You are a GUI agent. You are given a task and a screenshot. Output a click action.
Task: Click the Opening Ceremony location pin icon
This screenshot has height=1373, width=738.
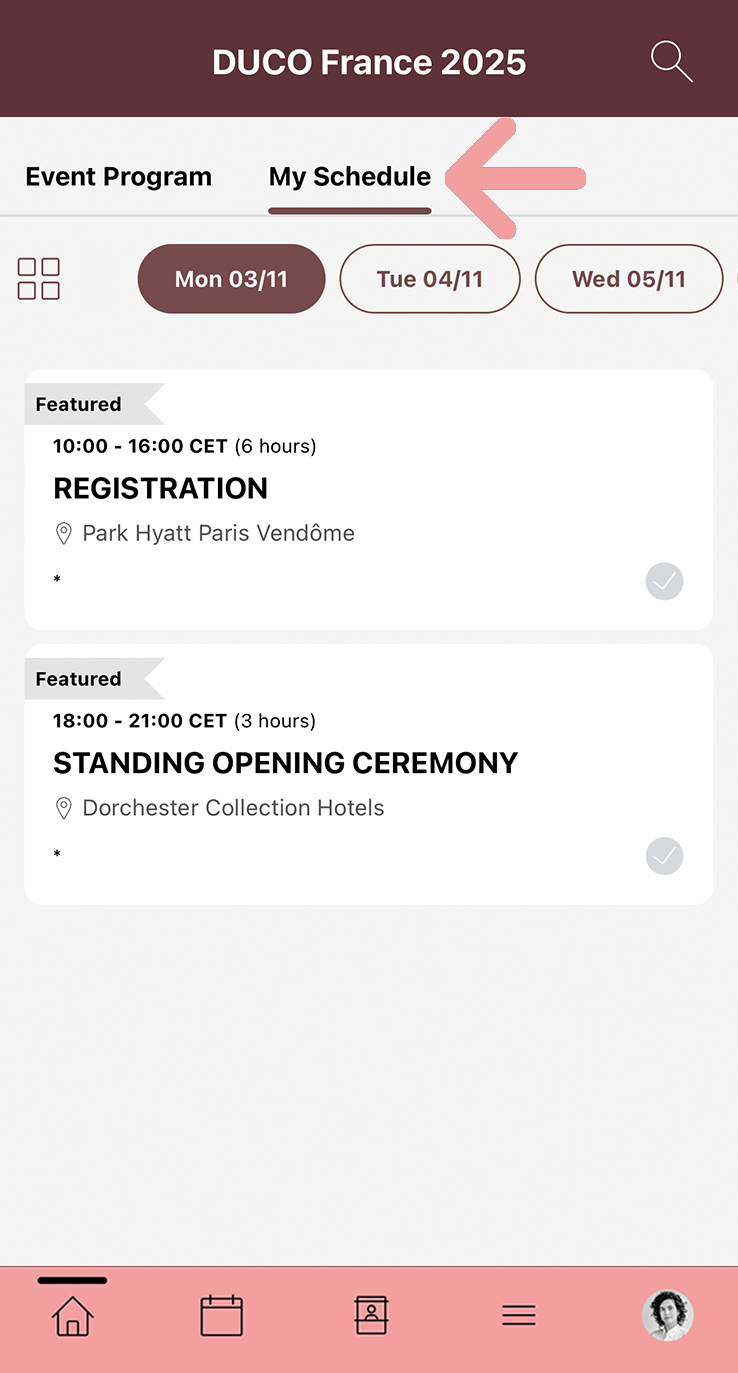(63, 808)
